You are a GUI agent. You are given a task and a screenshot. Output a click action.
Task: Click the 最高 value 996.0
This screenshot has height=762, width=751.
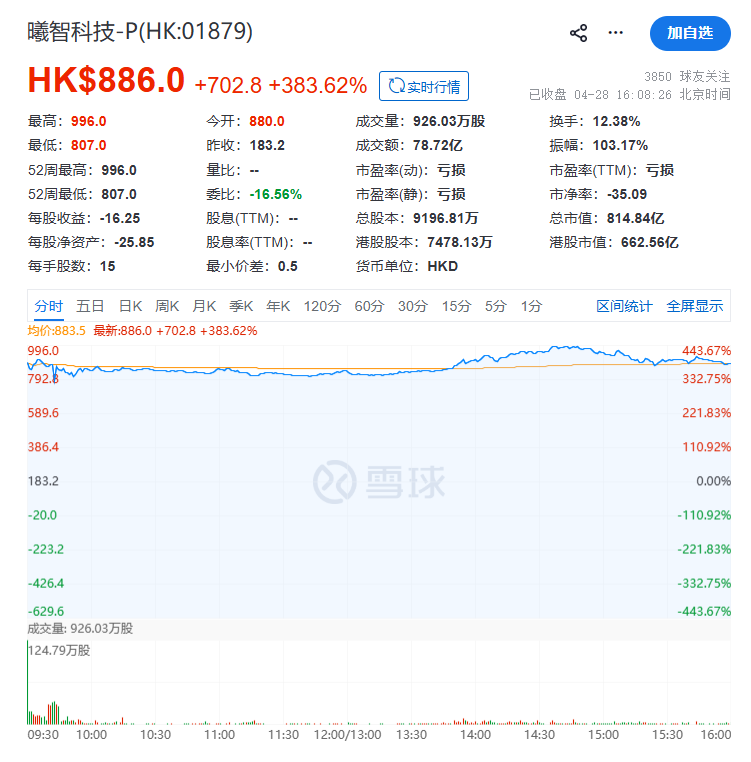88,121
